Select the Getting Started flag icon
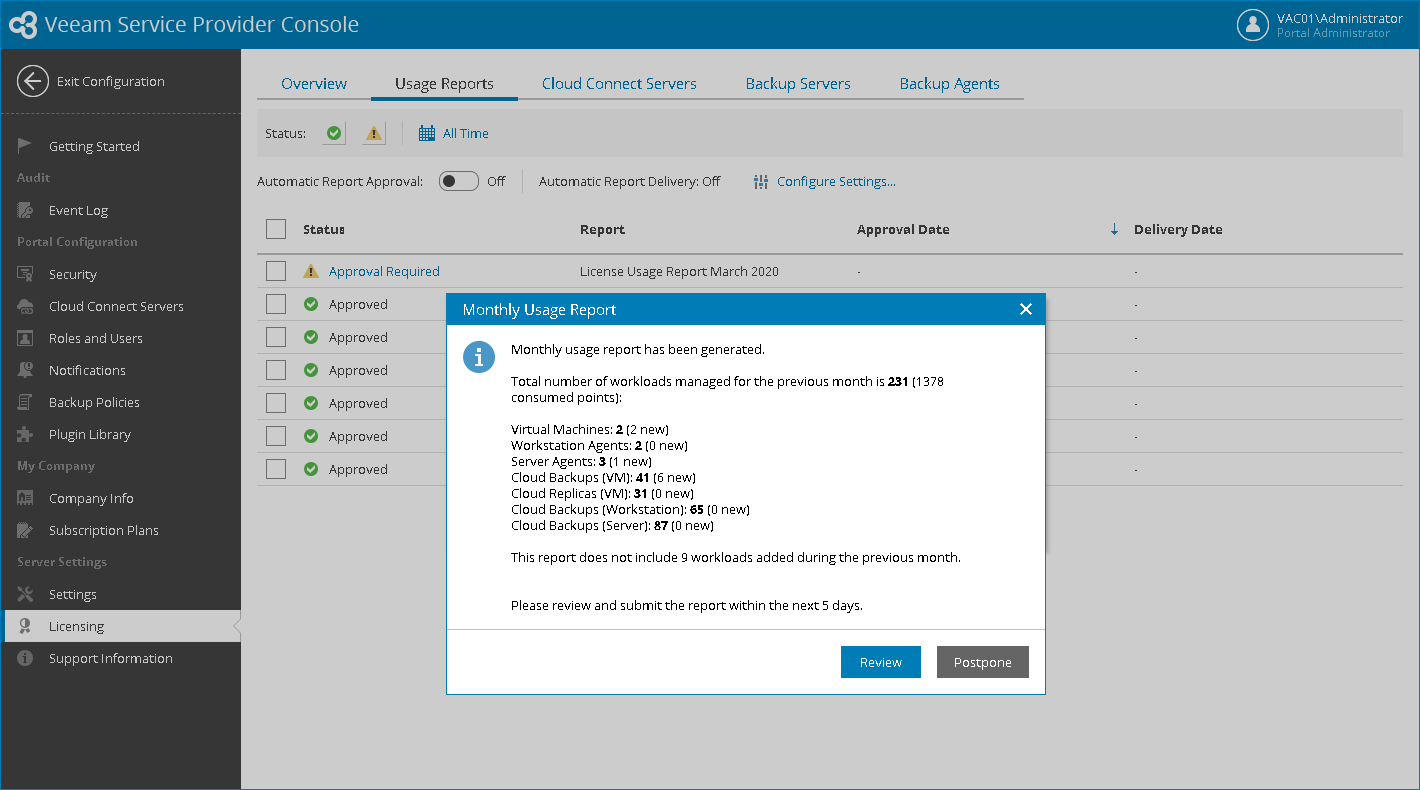This screenshot has height=790, width=1420. pyautogui.click(x=26, y=146)
